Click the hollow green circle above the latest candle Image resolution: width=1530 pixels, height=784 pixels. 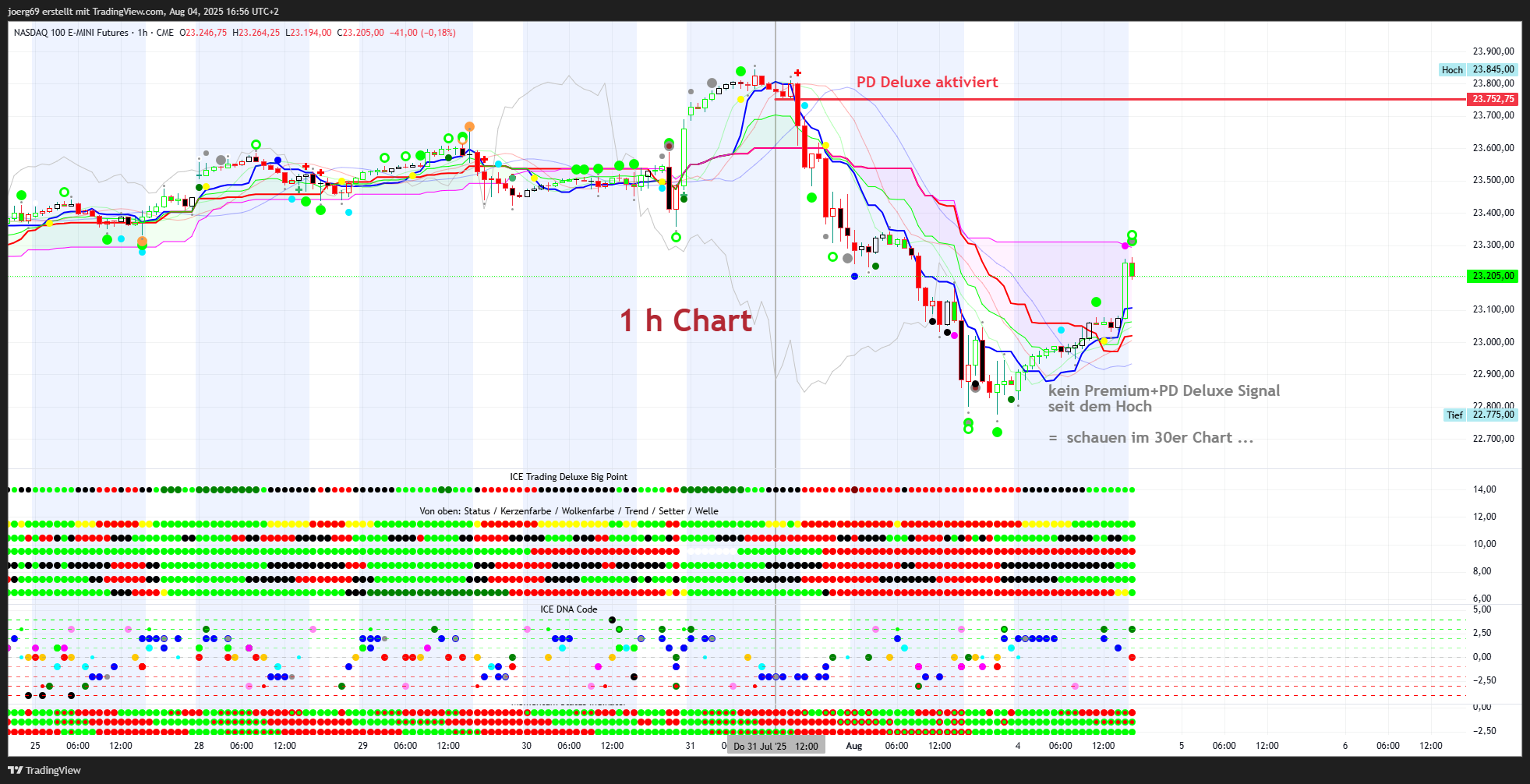pos(1132,235)
